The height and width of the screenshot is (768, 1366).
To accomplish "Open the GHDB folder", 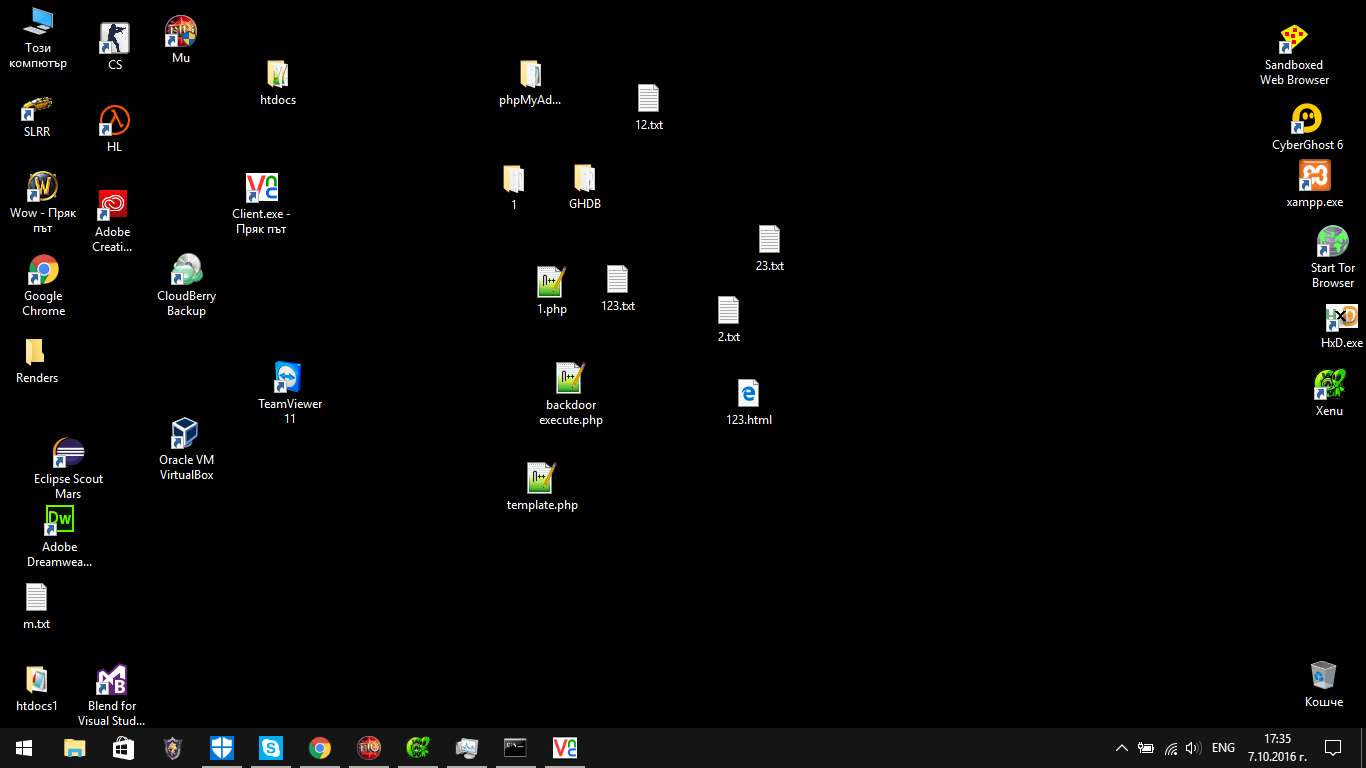I will [x=585, y=187].
